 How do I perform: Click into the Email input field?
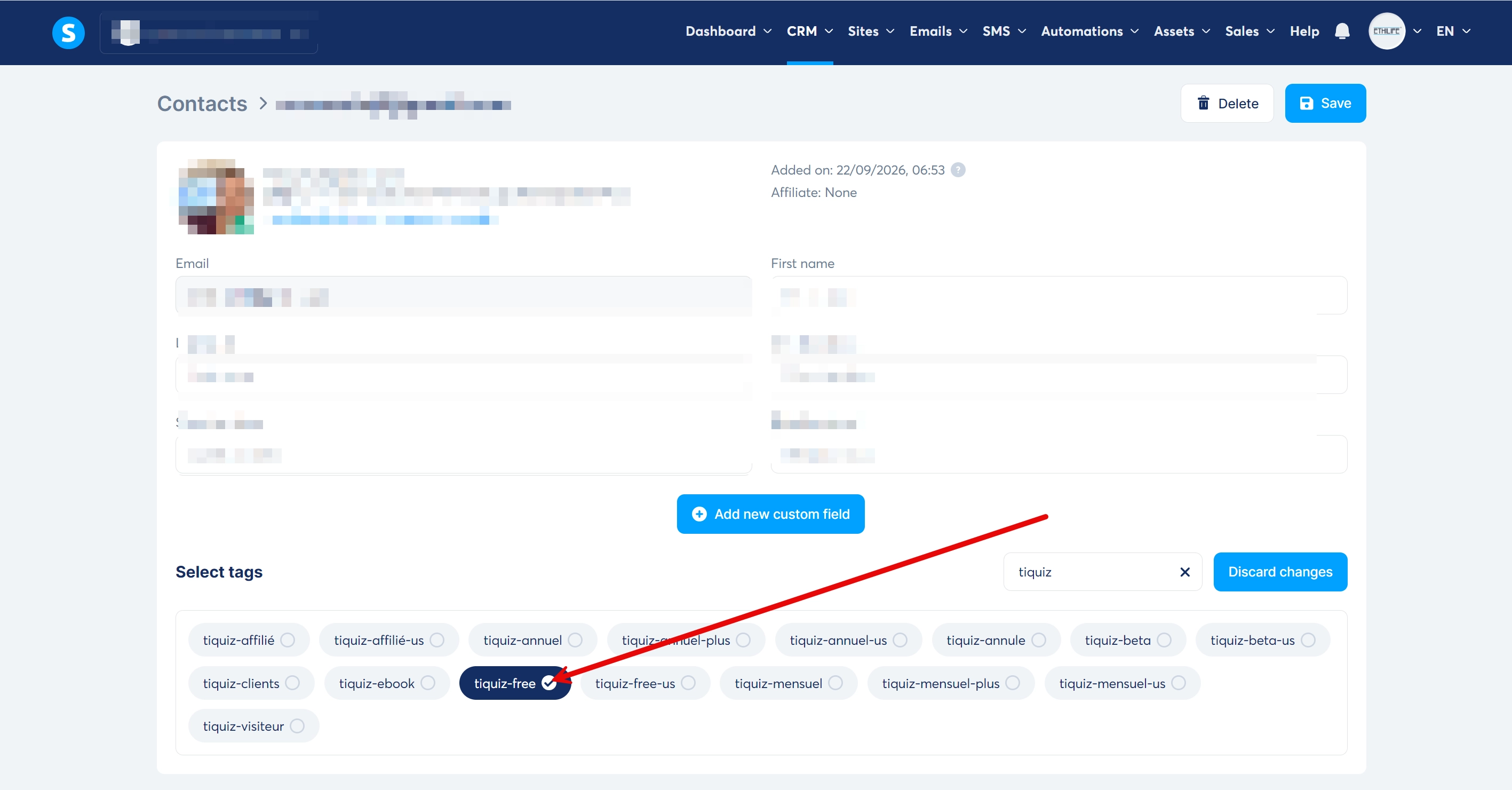tap(463, 295)
